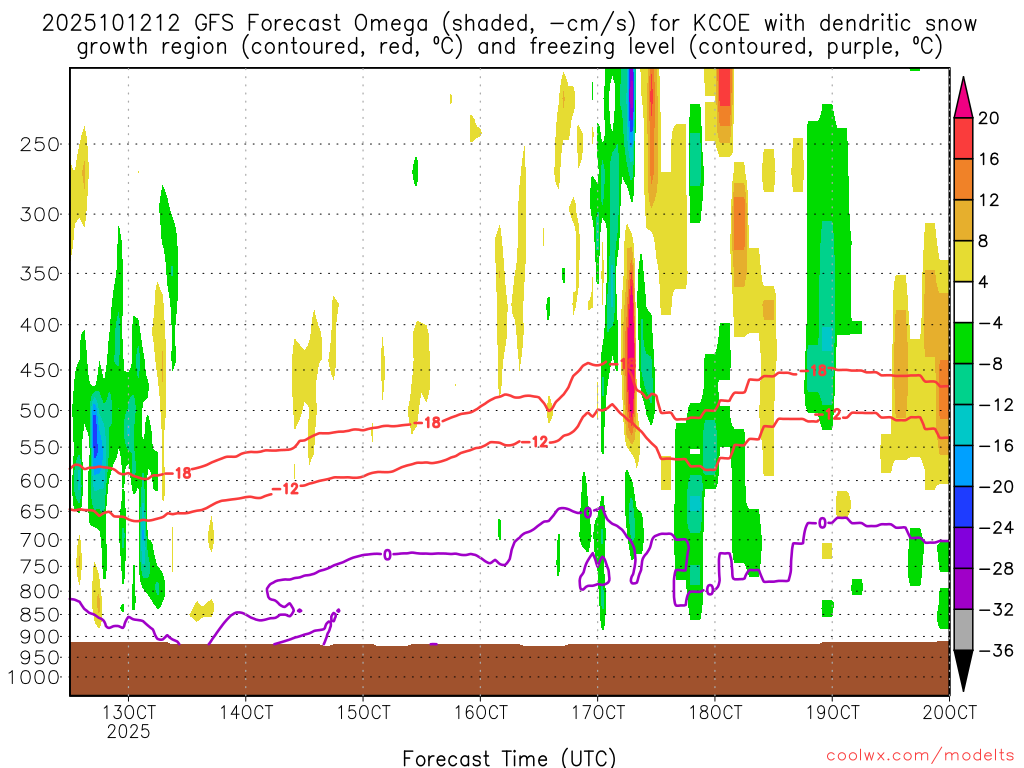Click the gray color bar segment between -32 and -36
The image size is (1024, 768).
(963, 630)
